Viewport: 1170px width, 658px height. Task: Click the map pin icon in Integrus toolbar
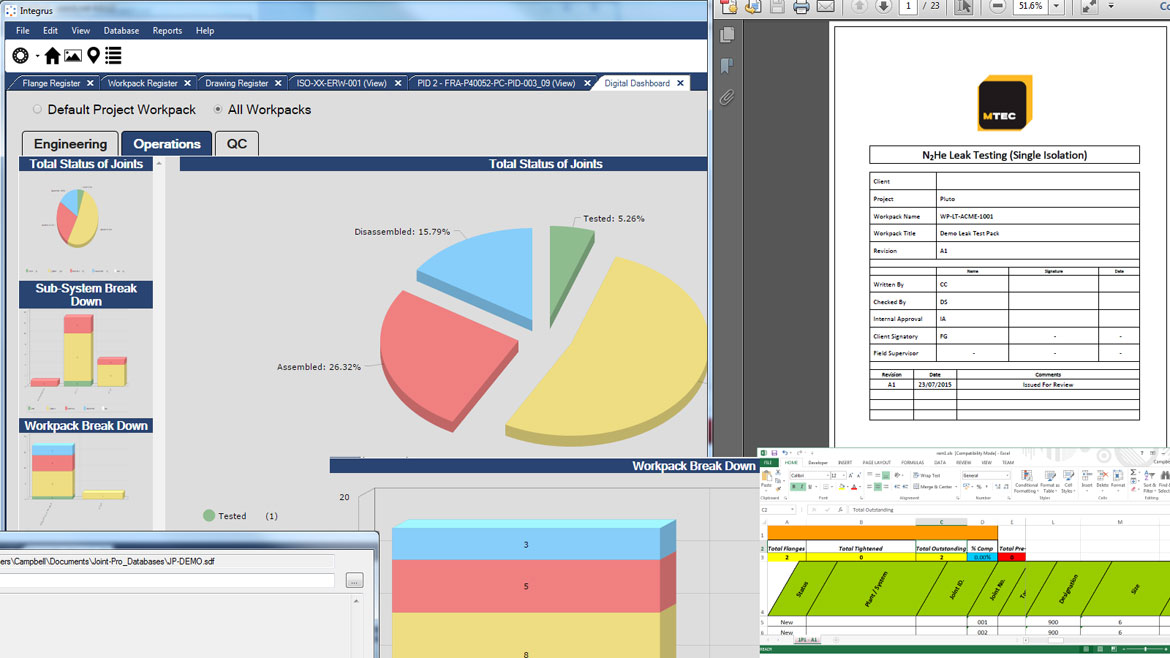[93, 56]
